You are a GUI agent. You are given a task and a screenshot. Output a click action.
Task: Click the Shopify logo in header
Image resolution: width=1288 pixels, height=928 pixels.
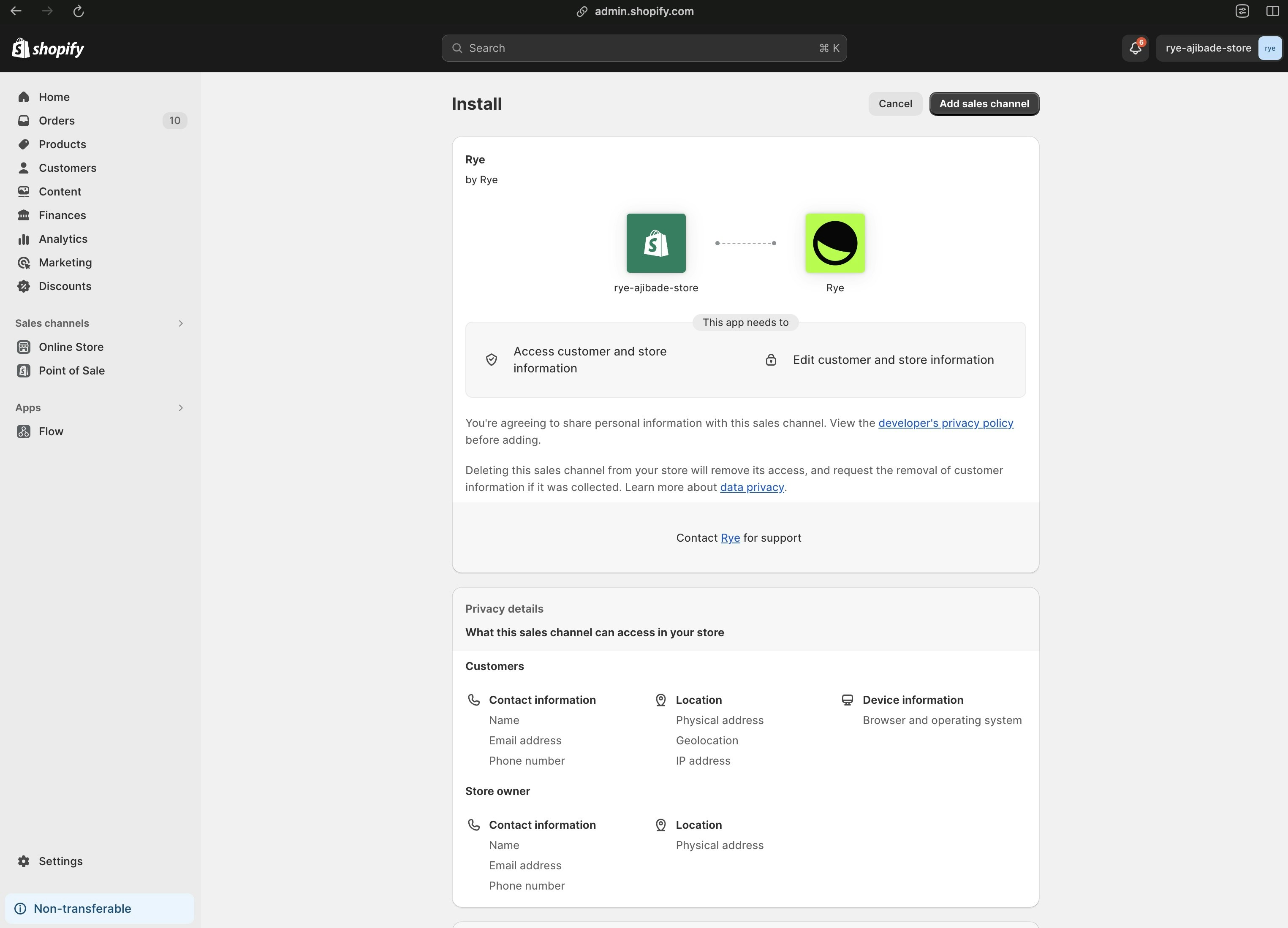click(x=48, y=48)
